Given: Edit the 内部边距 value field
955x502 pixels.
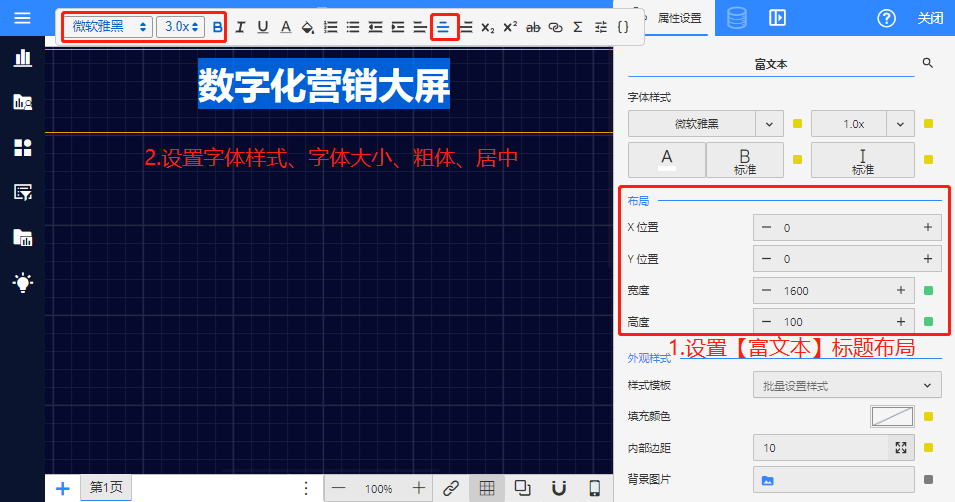Looking at the screenshot, I should pos(820,448).
